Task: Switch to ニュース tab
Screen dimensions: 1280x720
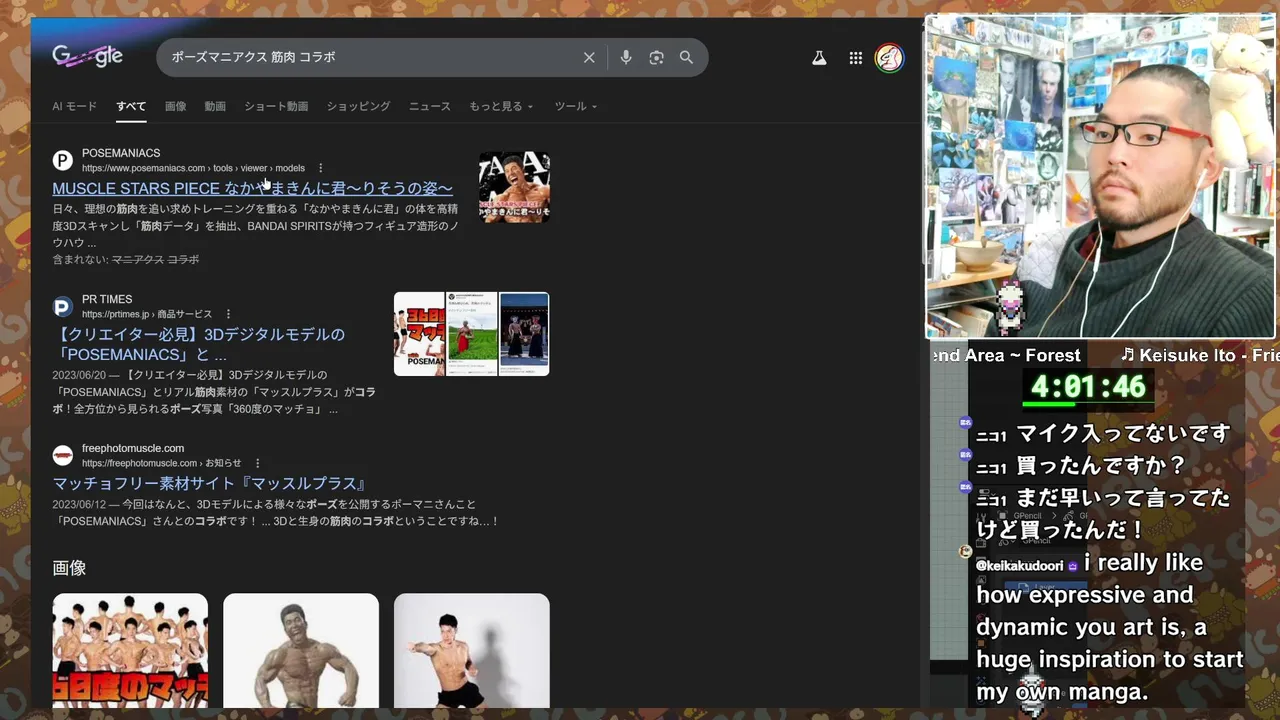Action: point(430,106)
